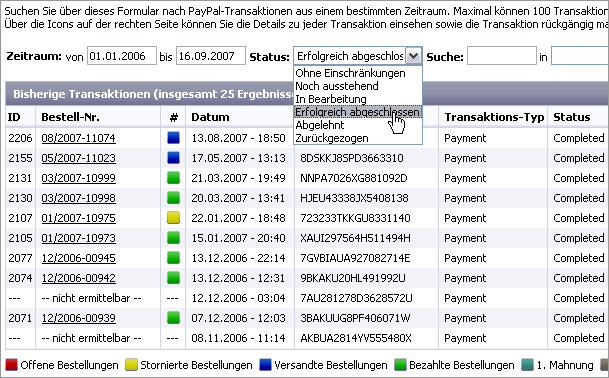The image size is (609, 378).
Task: Click yellow status square for order 01/2007-10975
Action: tap(173, 218)
